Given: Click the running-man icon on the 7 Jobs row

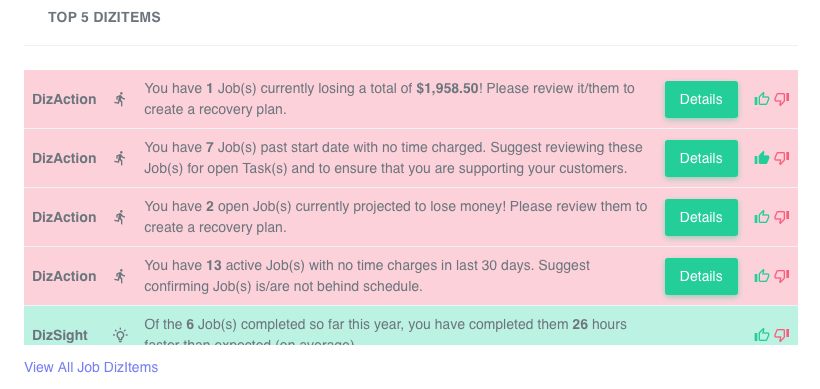Looking at the screenshot, I should click(120, 158).
